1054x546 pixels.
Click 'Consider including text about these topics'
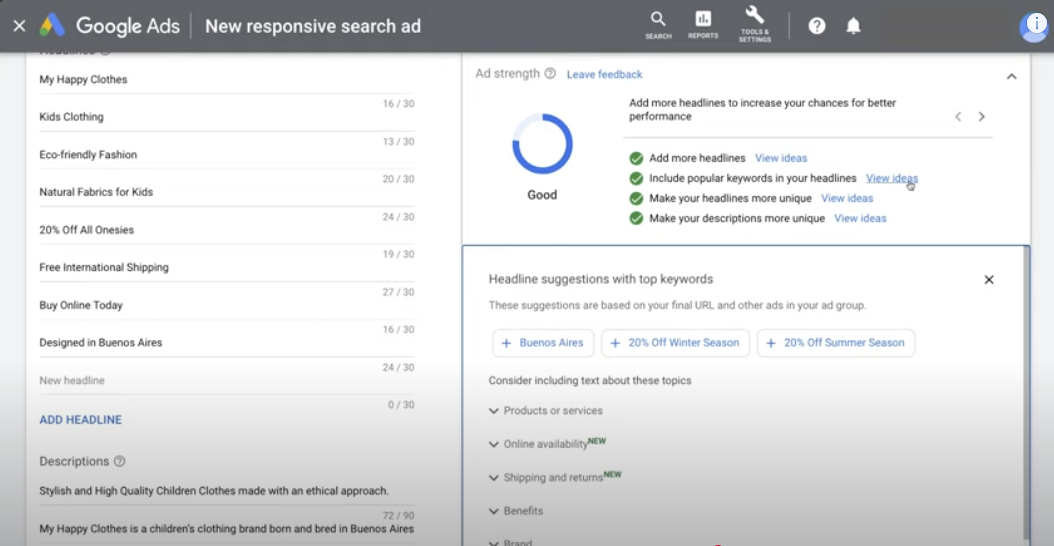click(x=590, y=381)
